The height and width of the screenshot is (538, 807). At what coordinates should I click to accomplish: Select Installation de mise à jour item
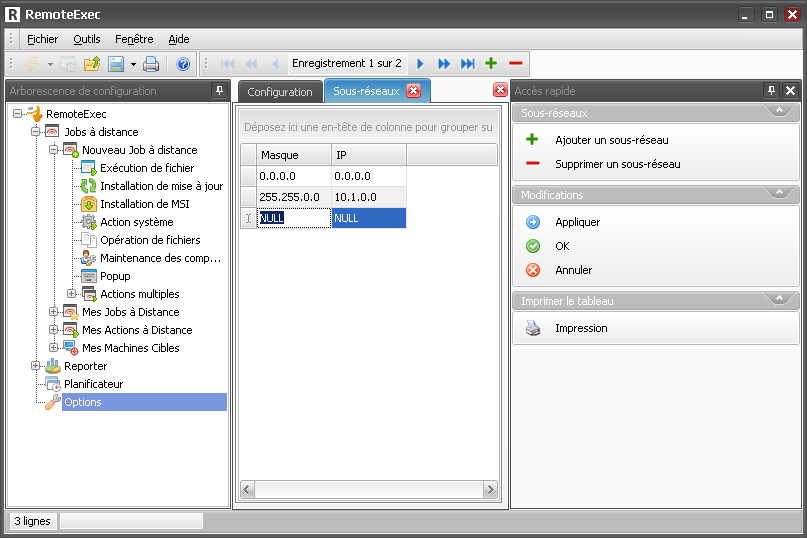(x=162, y=186)
